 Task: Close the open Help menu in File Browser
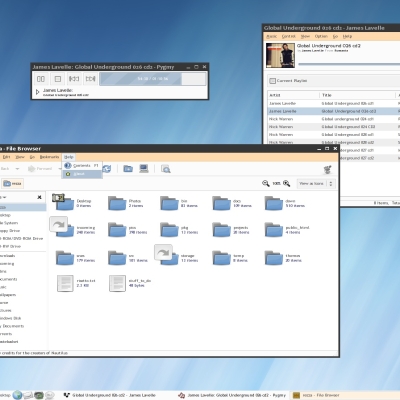69,157
